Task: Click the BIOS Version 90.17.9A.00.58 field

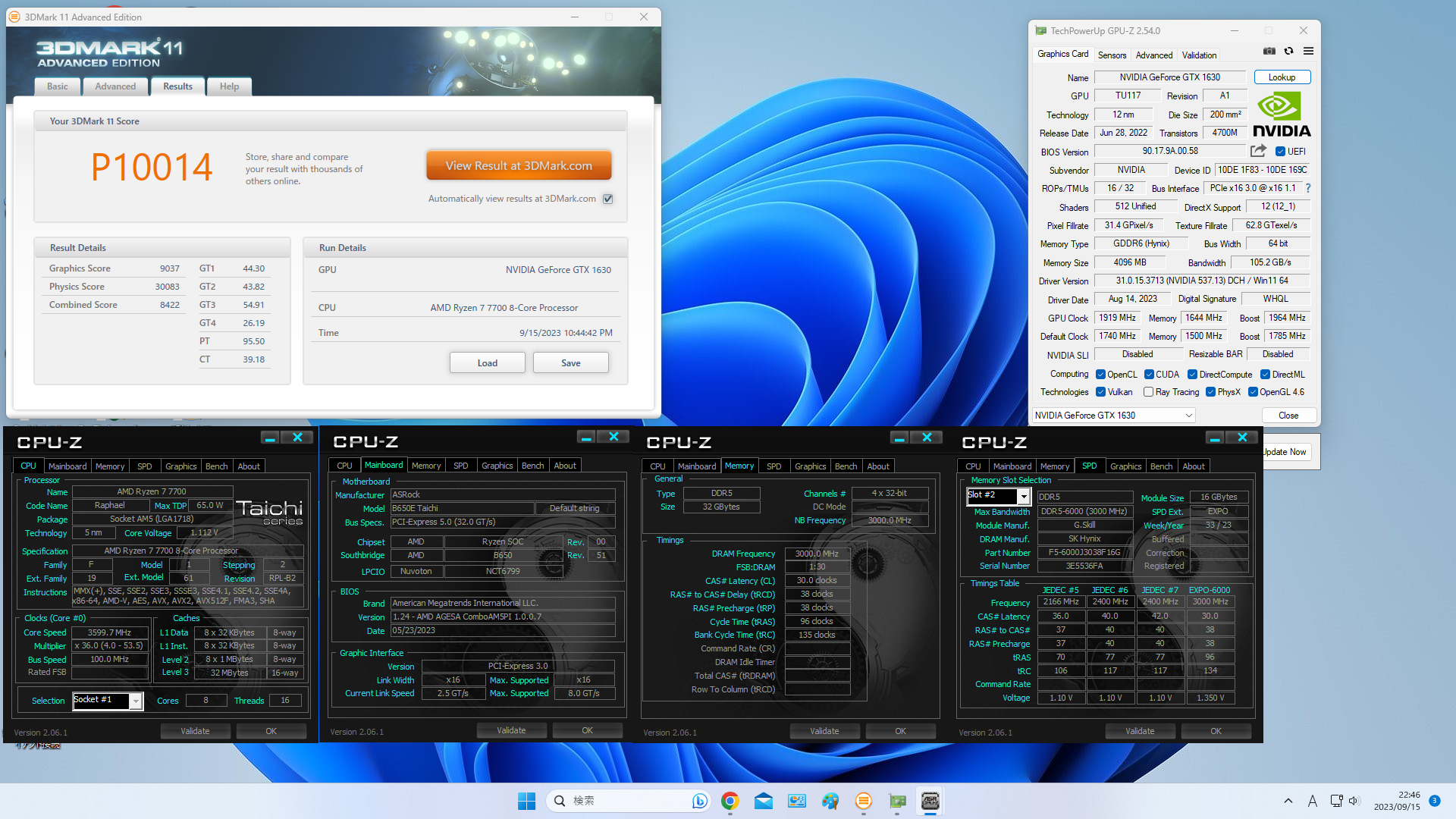Action: [x=1170, y=152]
